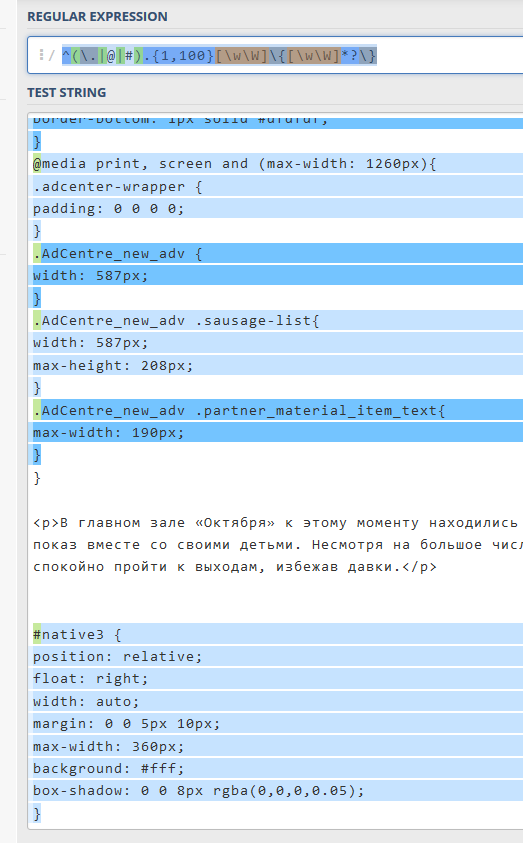Click the #native3 { selector line
Viewport: 523px width, 843px height.
77,634
